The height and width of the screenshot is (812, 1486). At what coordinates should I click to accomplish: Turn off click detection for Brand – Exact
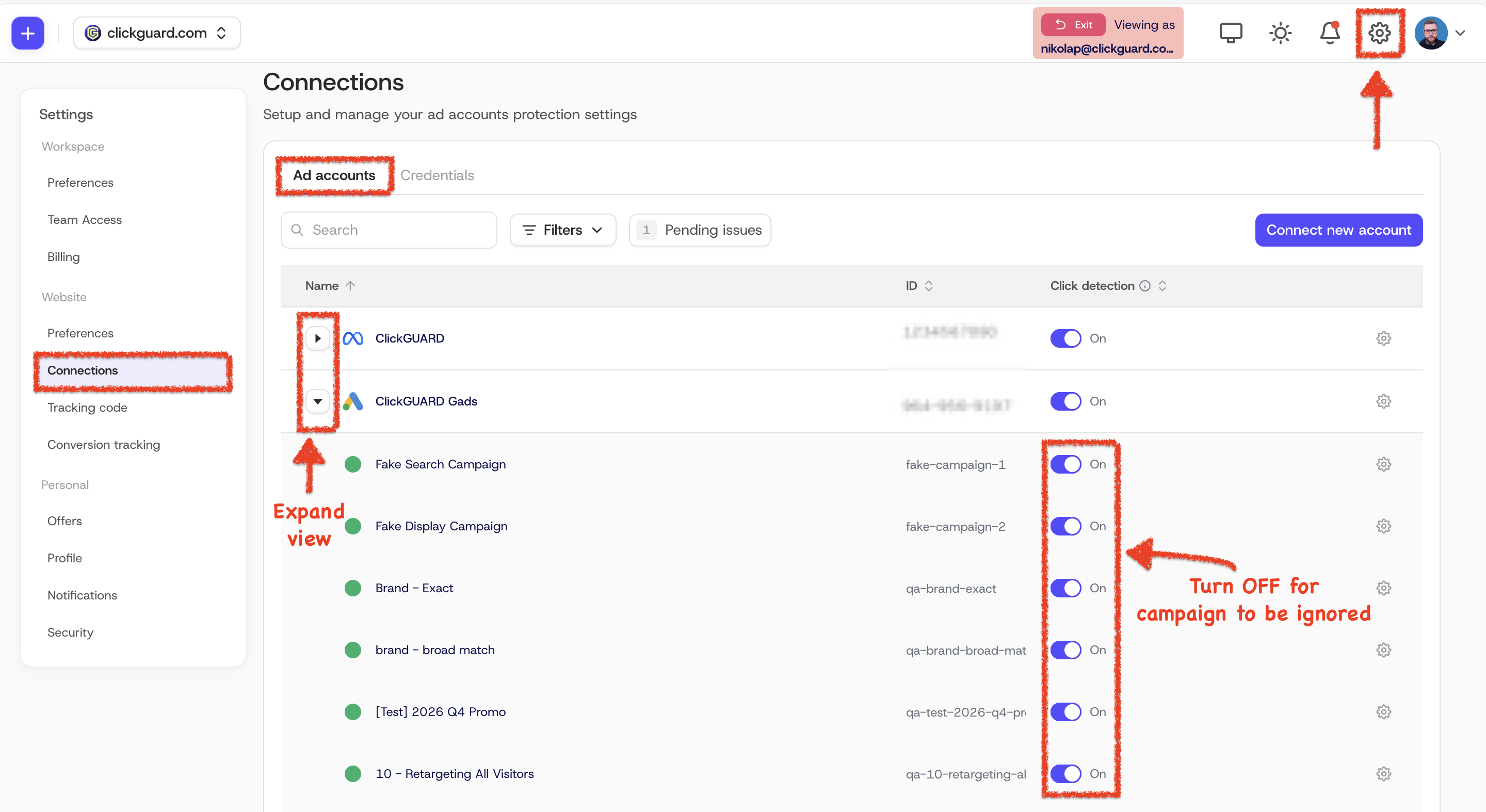click(1065, 588)
